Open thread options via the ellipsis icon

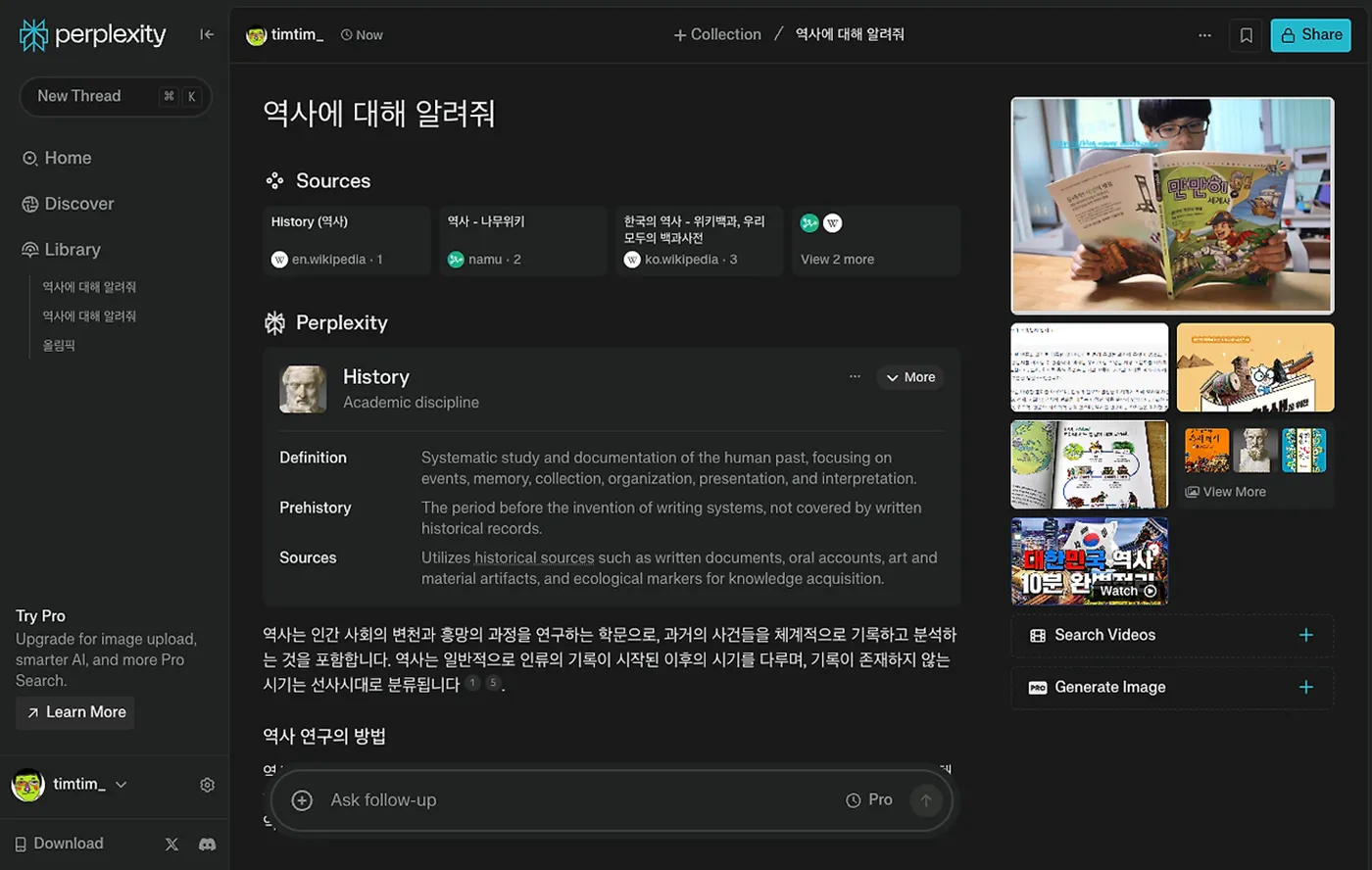[1204, 34]
